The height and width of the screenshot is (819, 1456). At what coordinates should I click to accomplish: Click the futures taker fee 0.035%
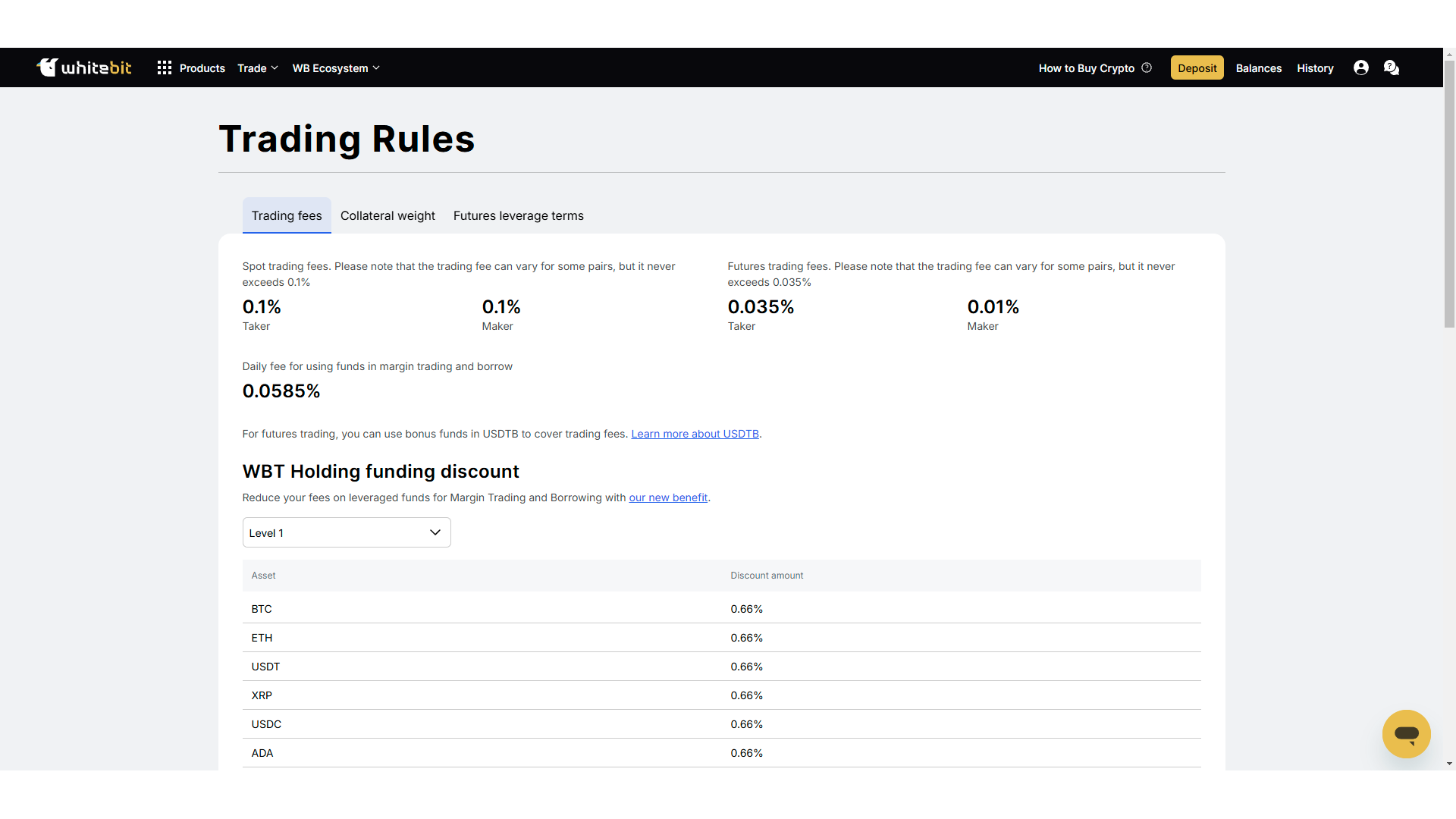coord(761,307)
